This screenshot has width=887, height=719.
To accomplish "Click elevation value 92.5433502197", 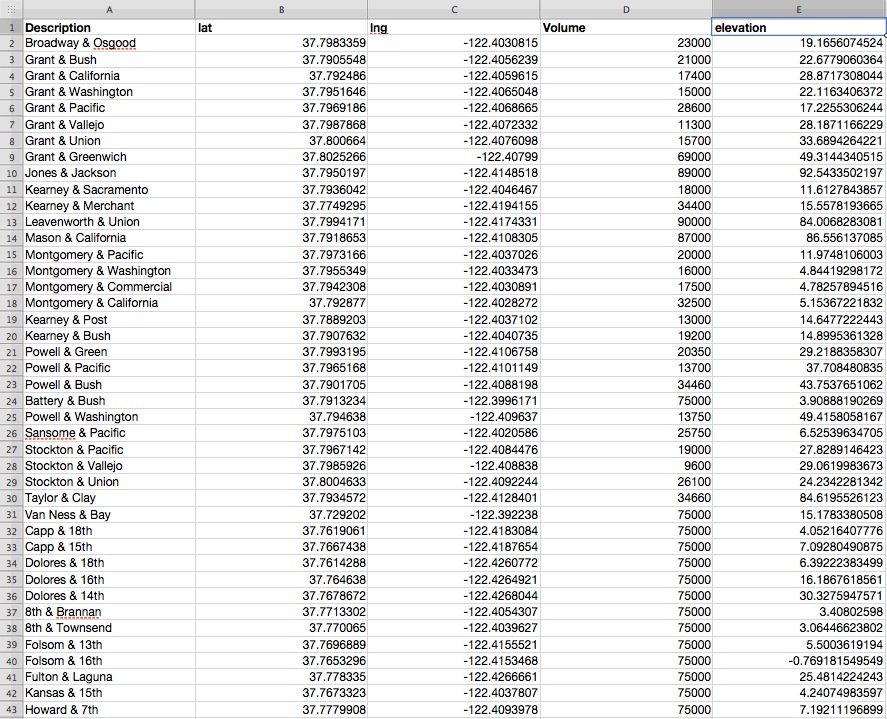I will point(799,173).
